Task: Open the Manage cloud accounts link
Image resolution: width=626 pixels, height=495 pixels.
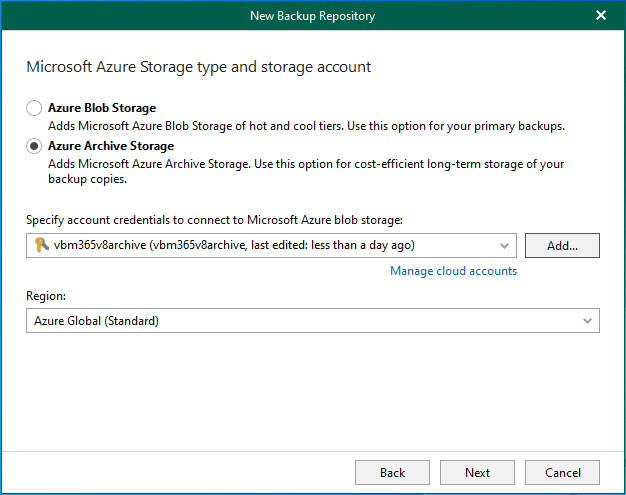Action: [453, 271]
